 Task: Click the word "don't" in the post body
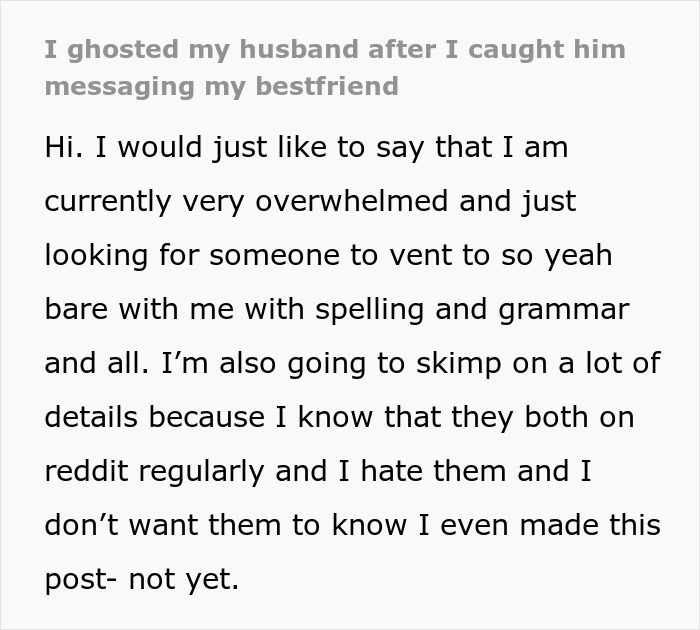pos(83,525)
